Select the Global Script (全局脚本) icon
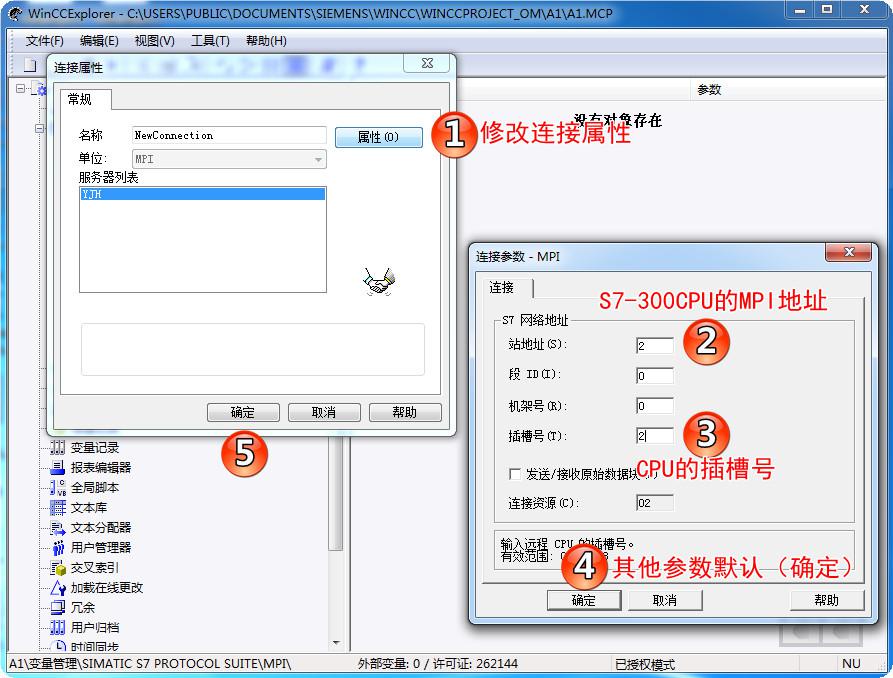The image size is (893, 678). (x=57, y=488)
